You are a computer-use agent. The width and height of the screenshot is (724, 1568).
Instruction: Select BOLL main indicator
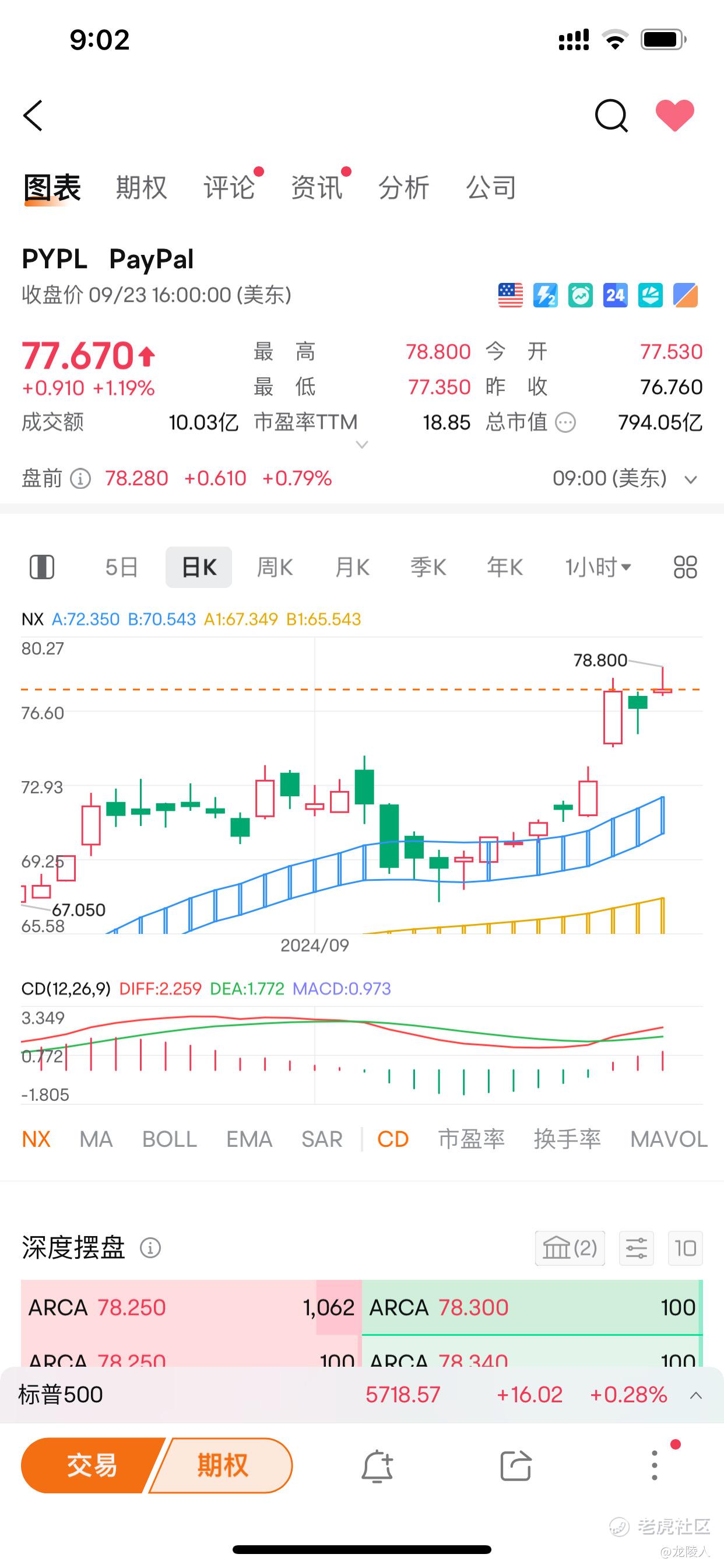(x=170, y=1139)
